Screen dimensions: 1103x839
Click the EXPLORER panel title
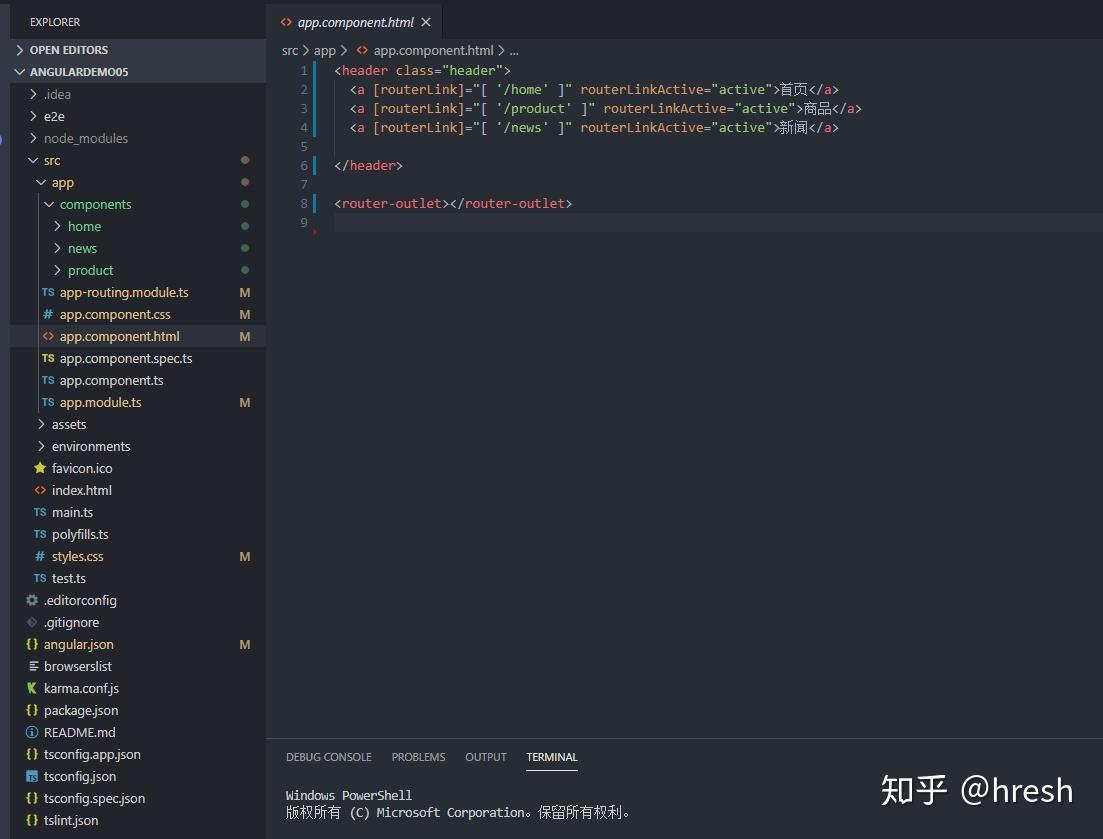pyautogui.click(x=55, y=23)
